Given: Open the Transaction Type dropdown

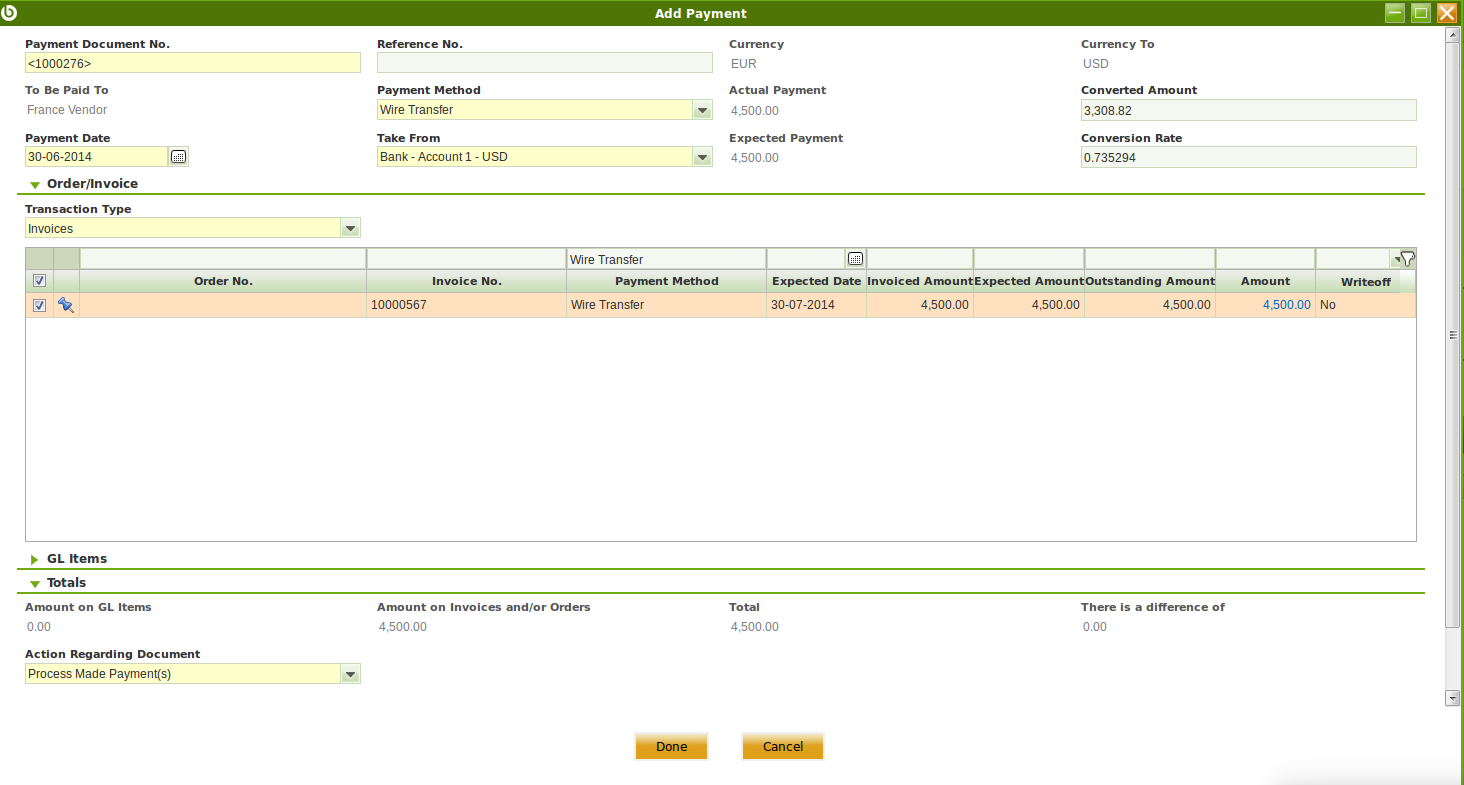Looking at the screenshot, I should click(x=350, y=229).
